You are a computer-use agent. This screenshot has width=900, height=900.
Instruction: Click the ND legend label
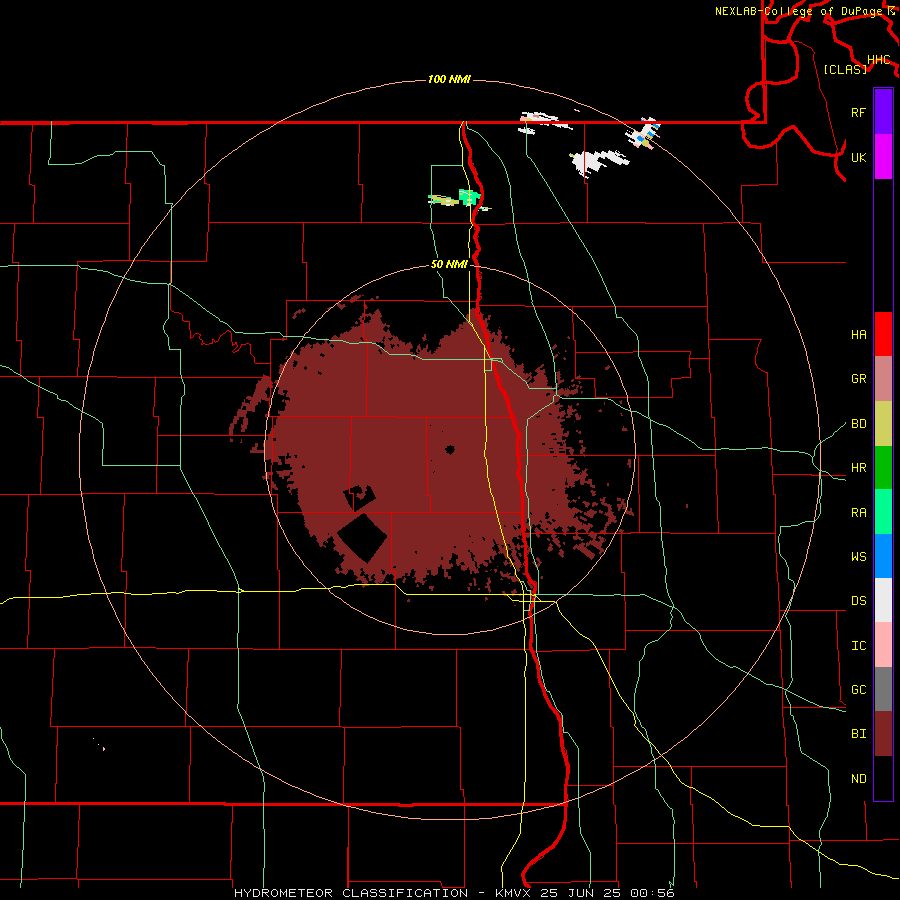tap(858, 779)
